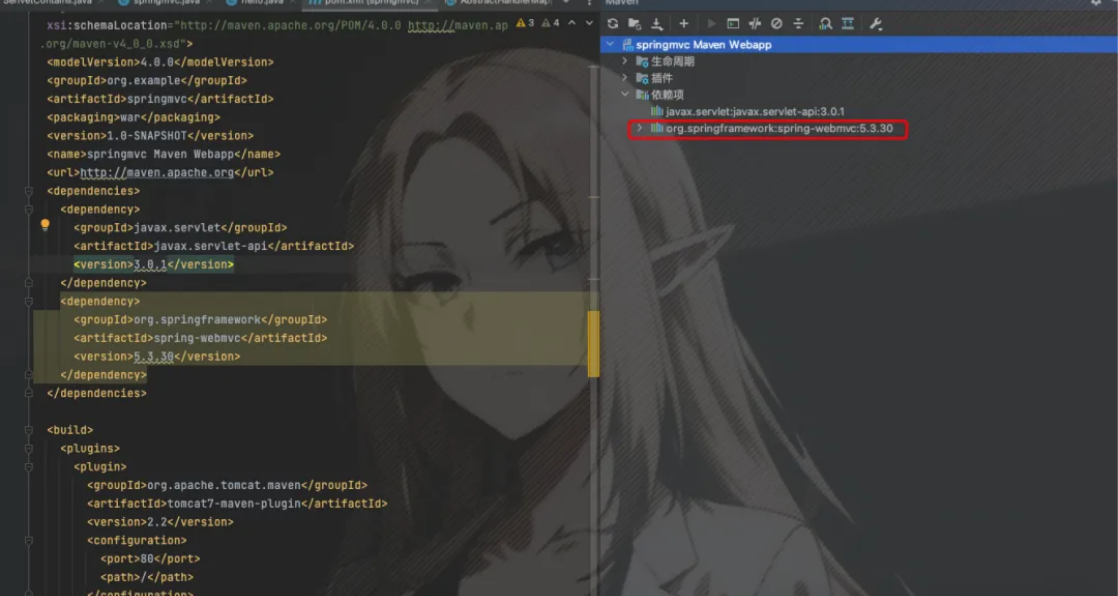Fold the <dependencies> block in gutter
1118x596 pixels.
[29, 191]
